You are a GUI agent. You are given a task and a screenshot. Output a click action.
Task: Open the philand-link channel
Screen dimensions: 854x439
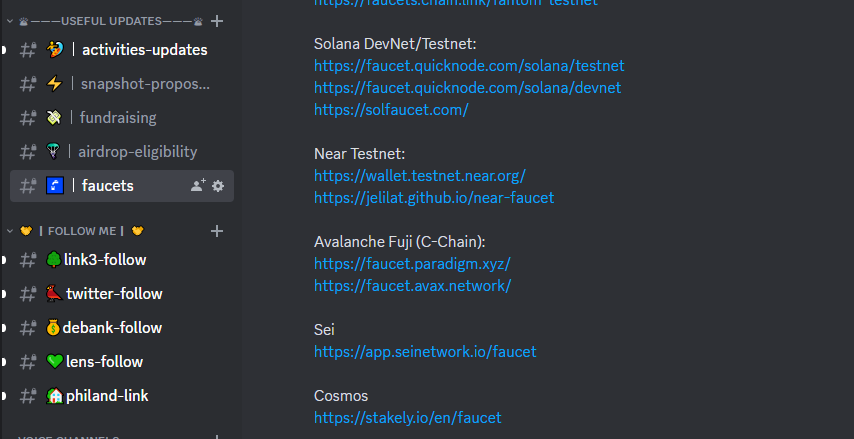pyautogui.click(x=107, y=396)
